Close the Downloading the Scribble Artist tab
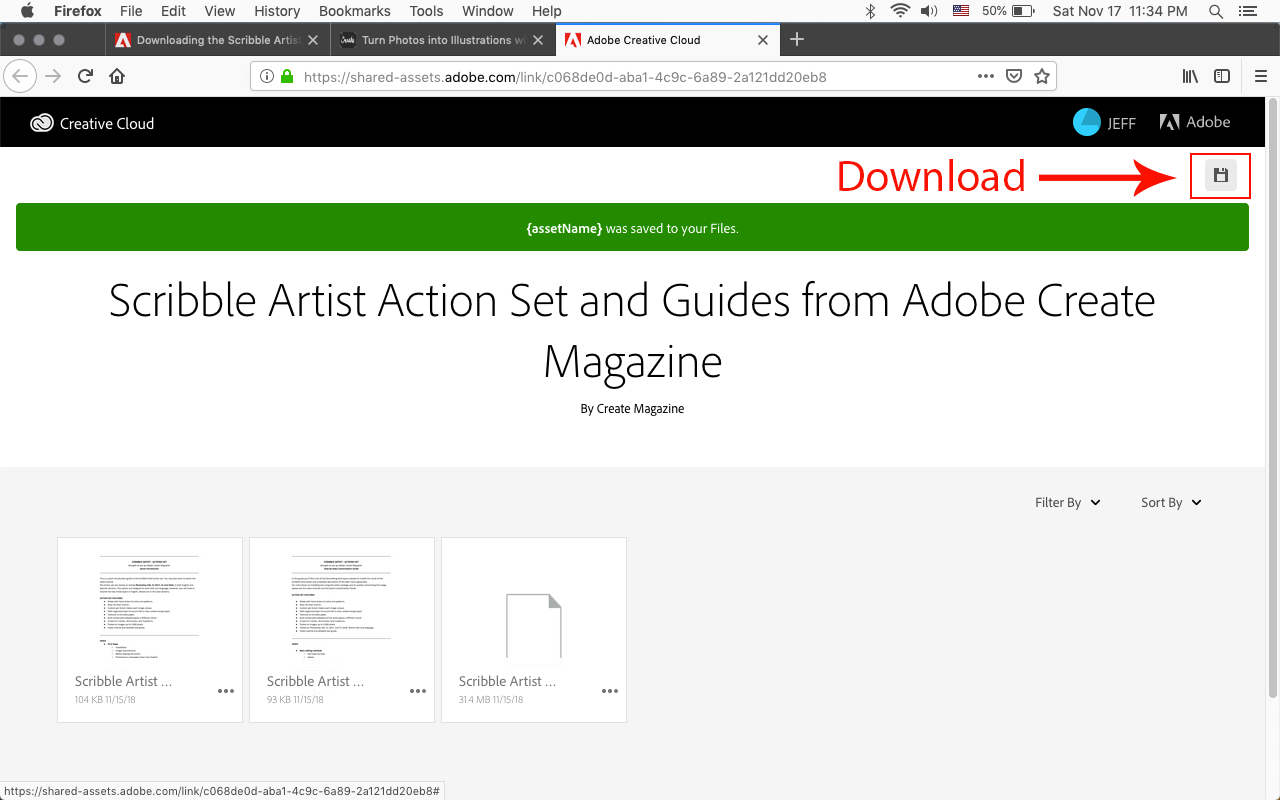Image resolution: width=1280 pixels, height=800 pixels. 313,40
